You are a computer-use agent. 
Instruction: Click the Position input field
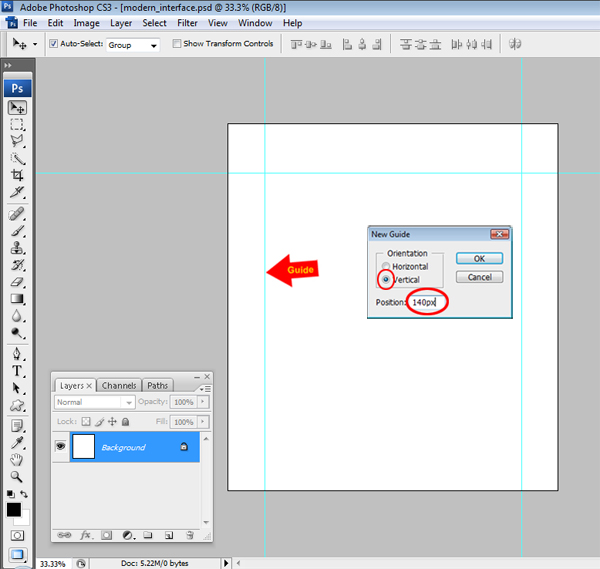(427, 302)
